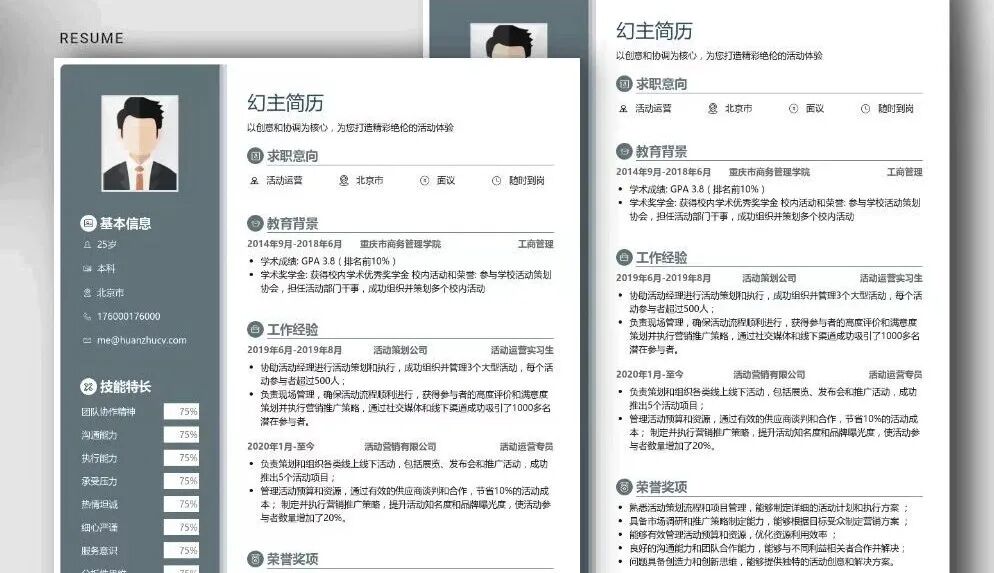Click the age icon beside 25岁

coord(87,245)
